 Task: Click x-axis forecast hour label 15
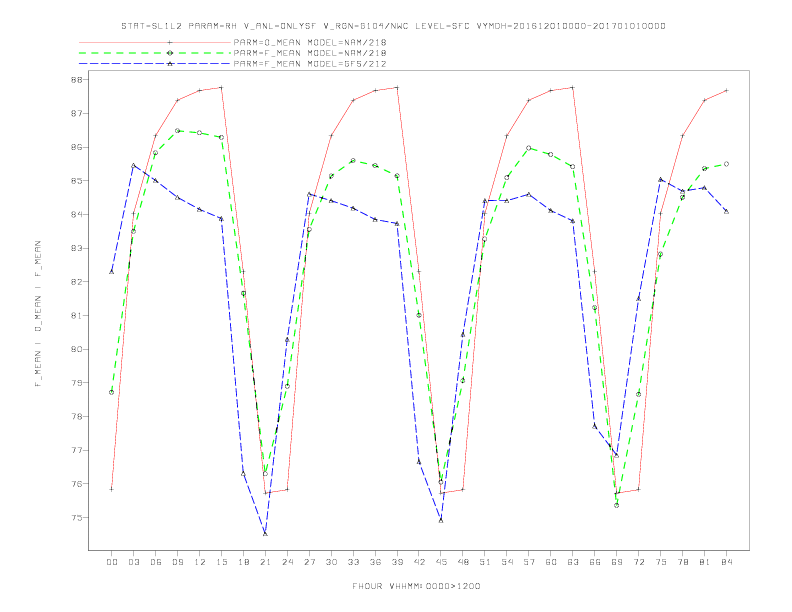(221, 562)
